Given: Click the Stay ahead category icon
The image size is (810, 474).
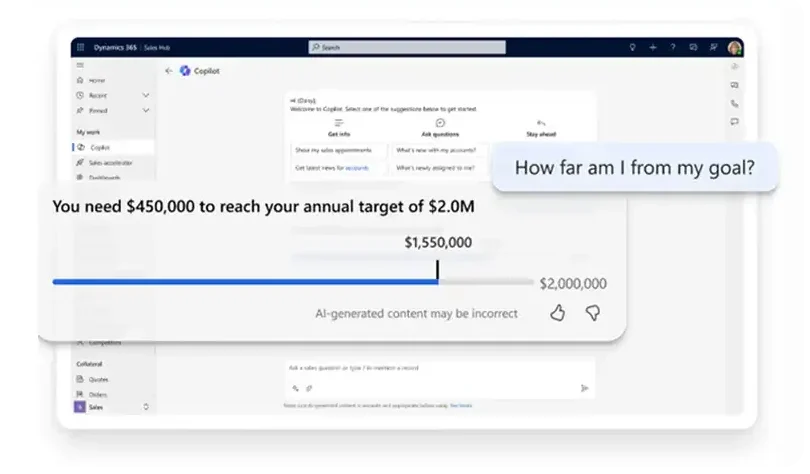Looking at the screenshot, I should point(541,123).
